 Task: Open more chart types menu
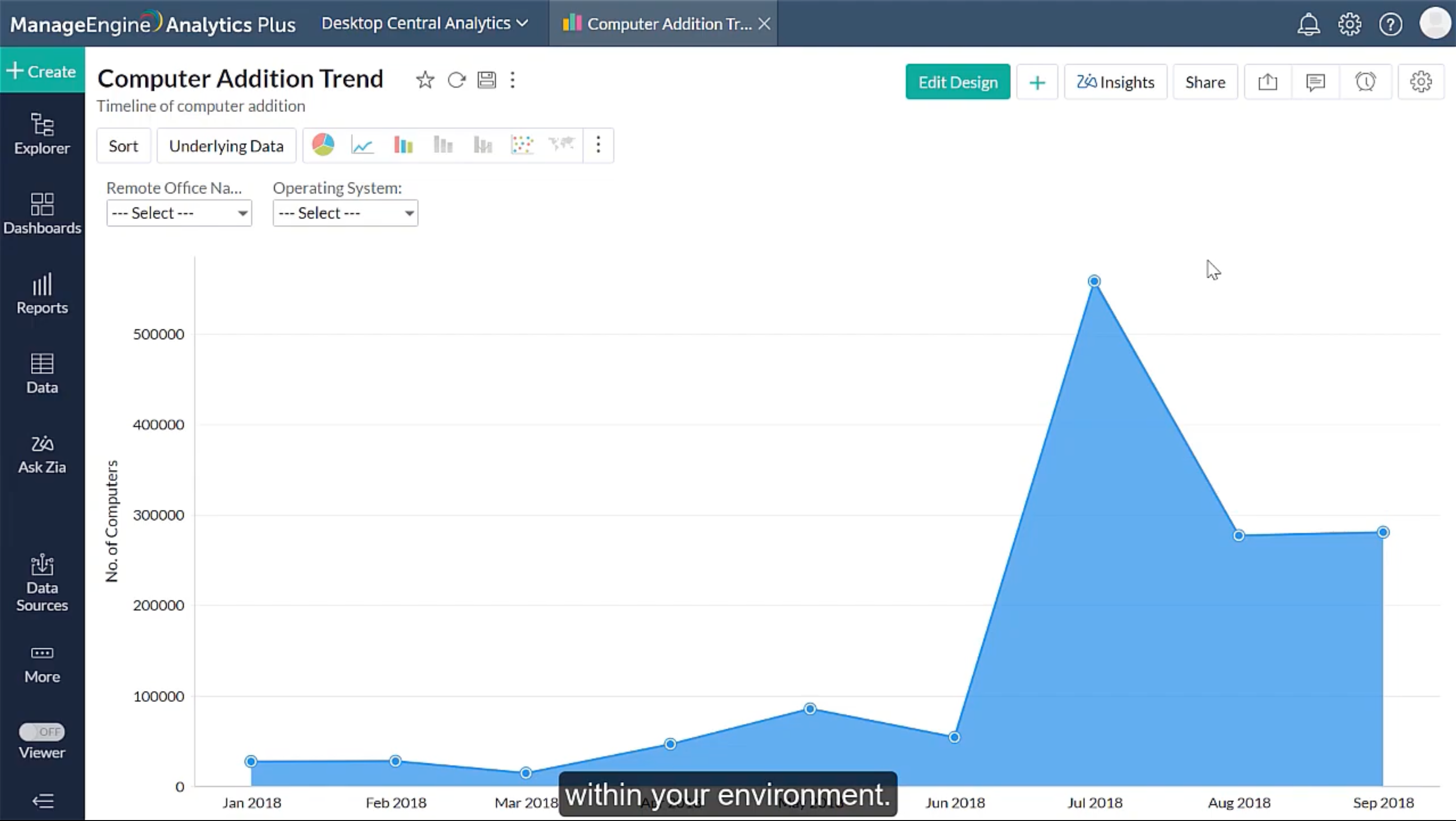click(598, 145)
